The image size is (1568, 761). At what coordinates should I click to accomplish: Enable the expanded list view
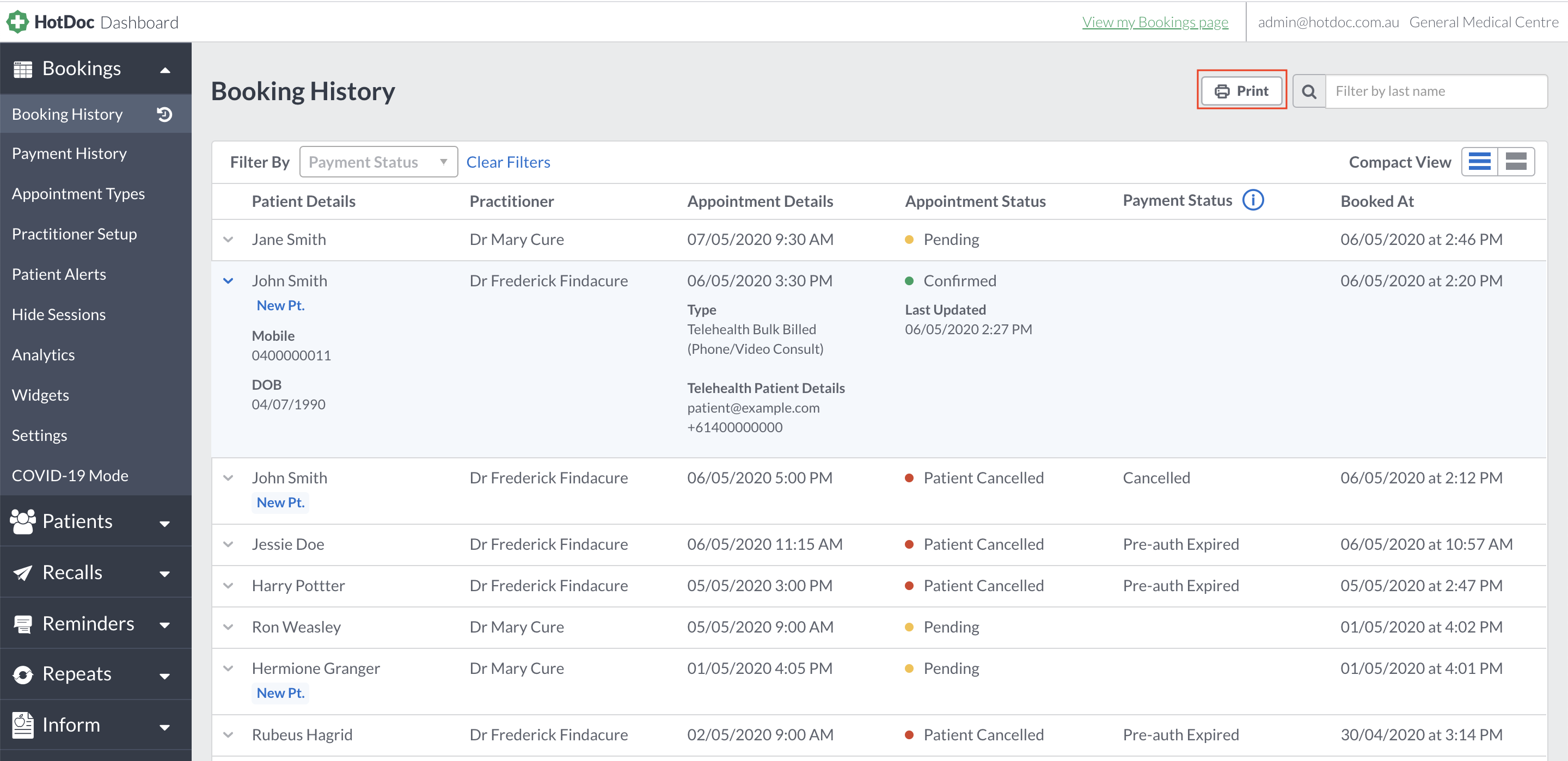click(1480, 161)
